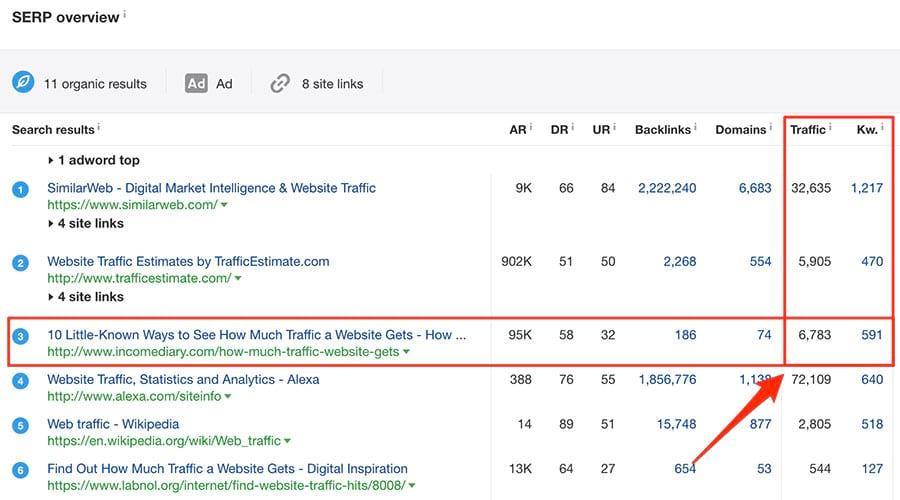Open Website Traffic, Statistics and Analytics - Alexa
Screen dimensions: 900x500
pos(183,379)
